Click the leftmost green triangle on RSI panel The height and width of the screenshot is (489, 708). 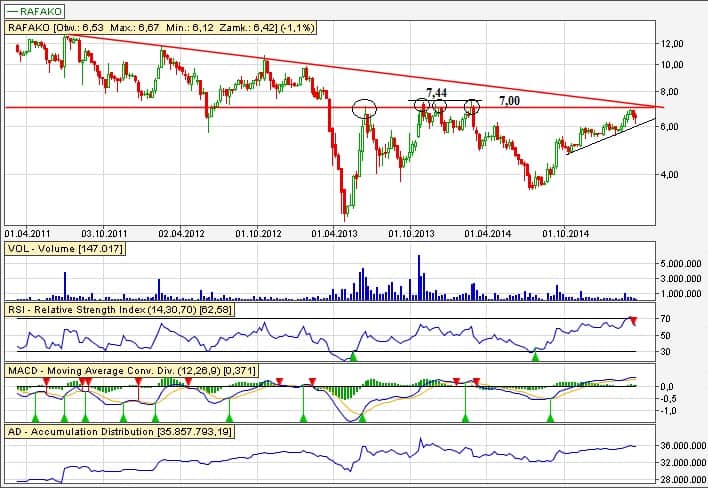[352, 356]
